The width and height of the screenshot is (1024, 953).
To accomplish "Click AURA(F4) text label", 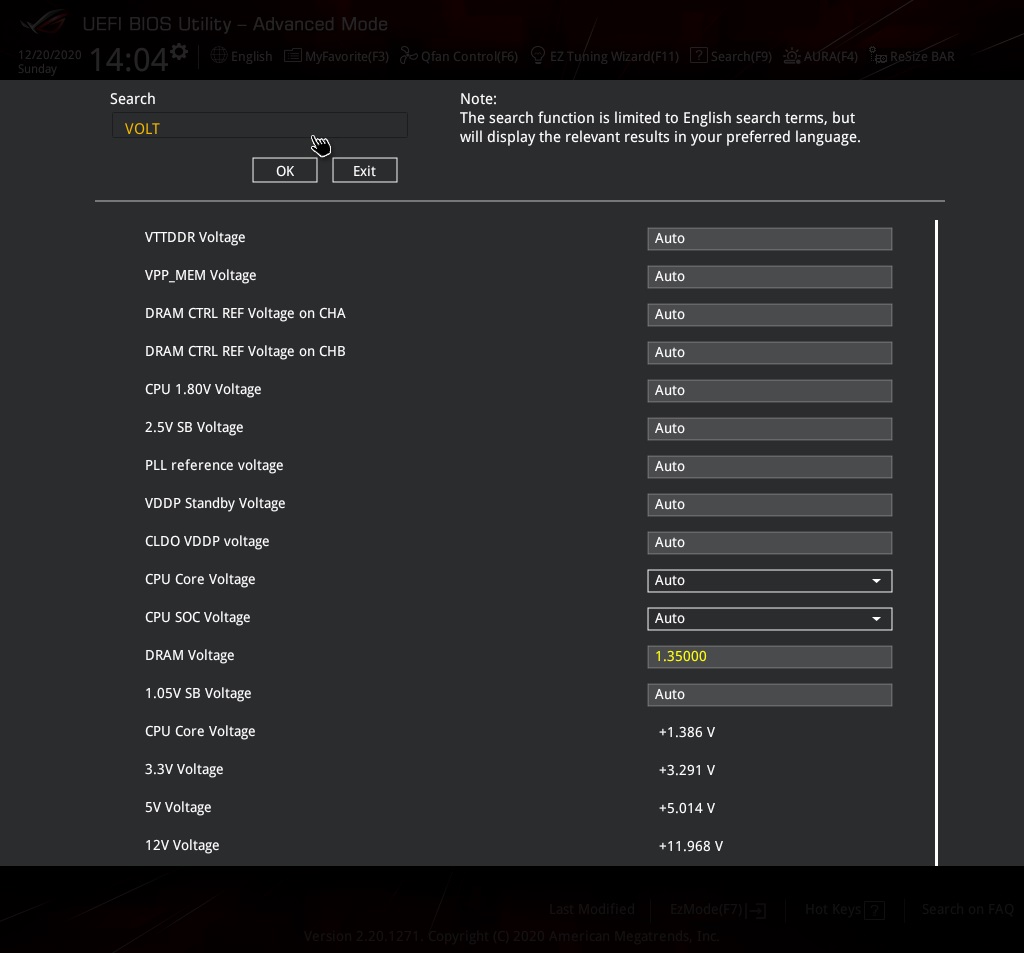I will click(831, 56).
